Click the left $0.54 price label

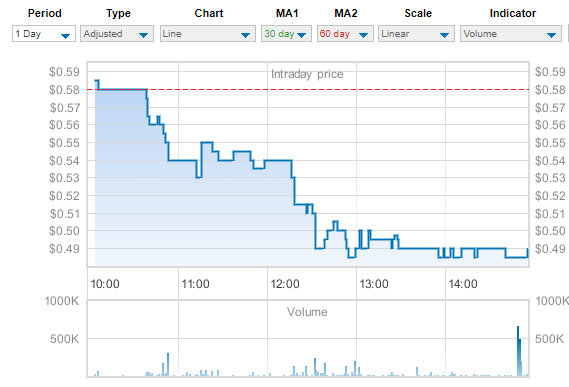point(64,160)
